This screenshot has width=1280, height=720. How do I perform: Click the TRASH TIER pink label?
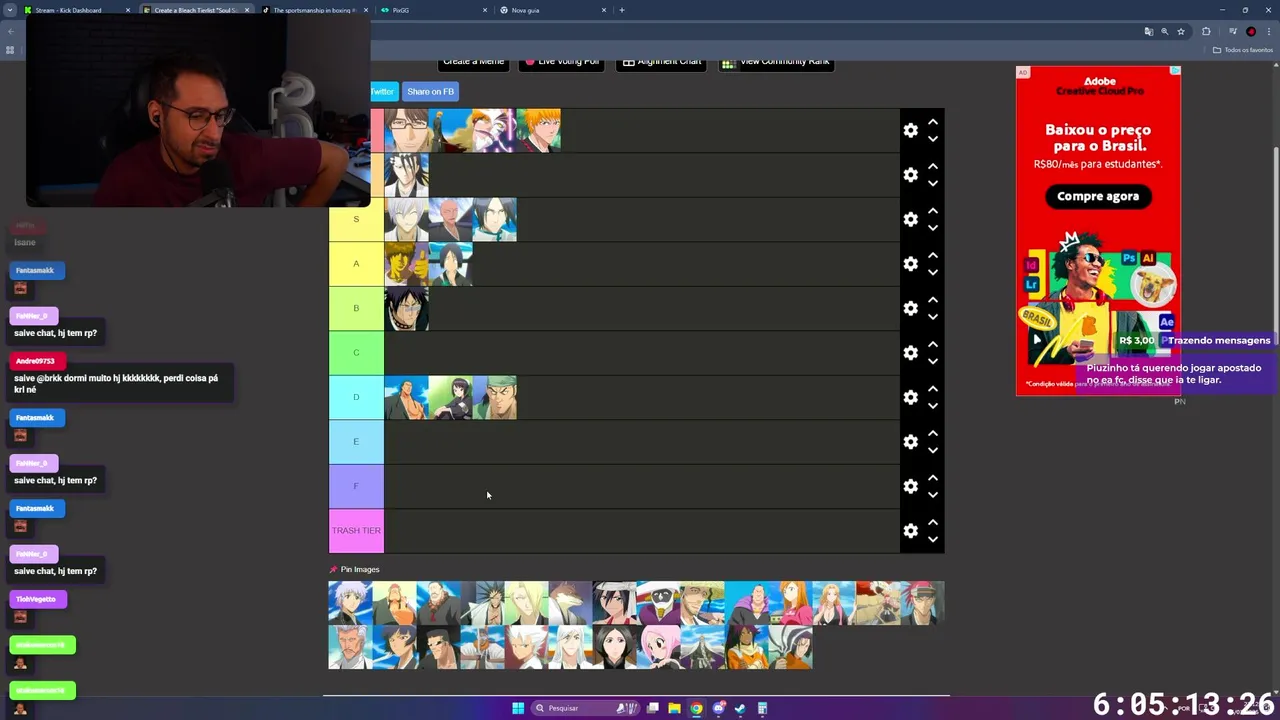(356, 531)
